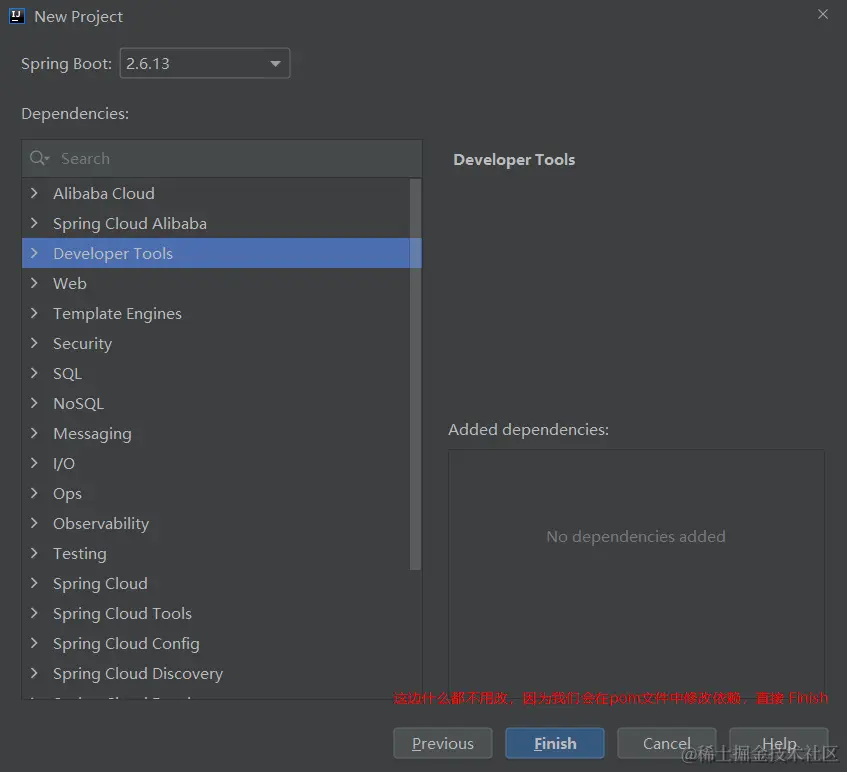Viewport: 847px width, 772px height.
Task: Expand the Testing chevron
Action: tap(34, 553)
